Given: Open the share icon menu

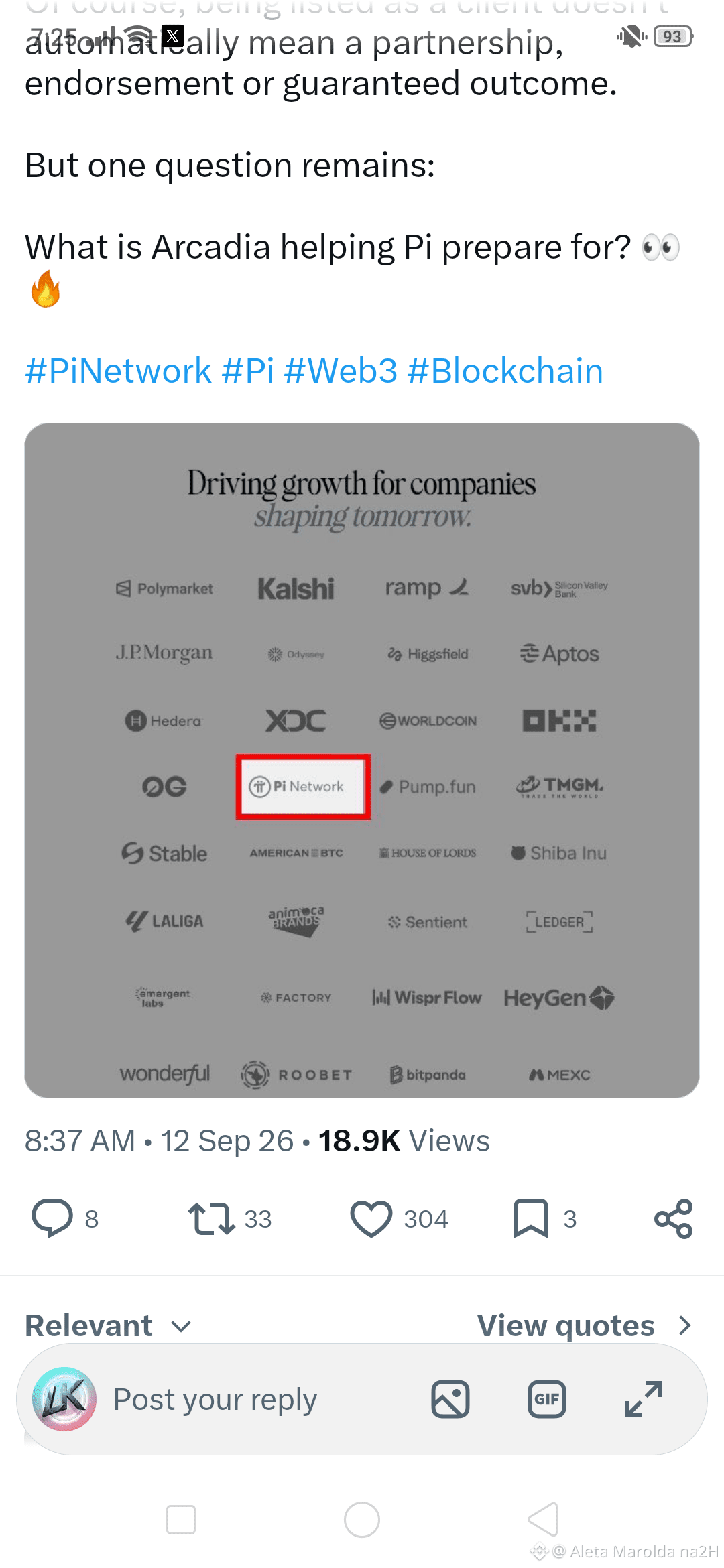Looking at the screenshot, I should pos(673,1218).
